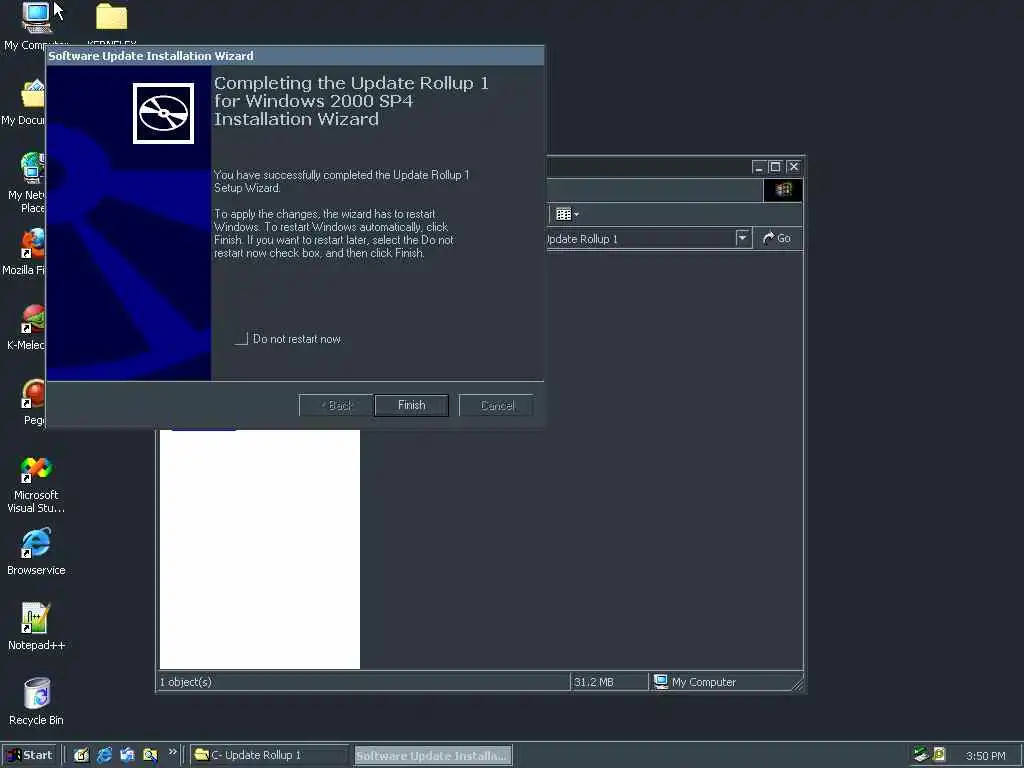Image resolution: width=1024 pixels, height=768 pixels.
Task: Select the Notepad++ desktop shortcut
Action: (x=36, y=627)
